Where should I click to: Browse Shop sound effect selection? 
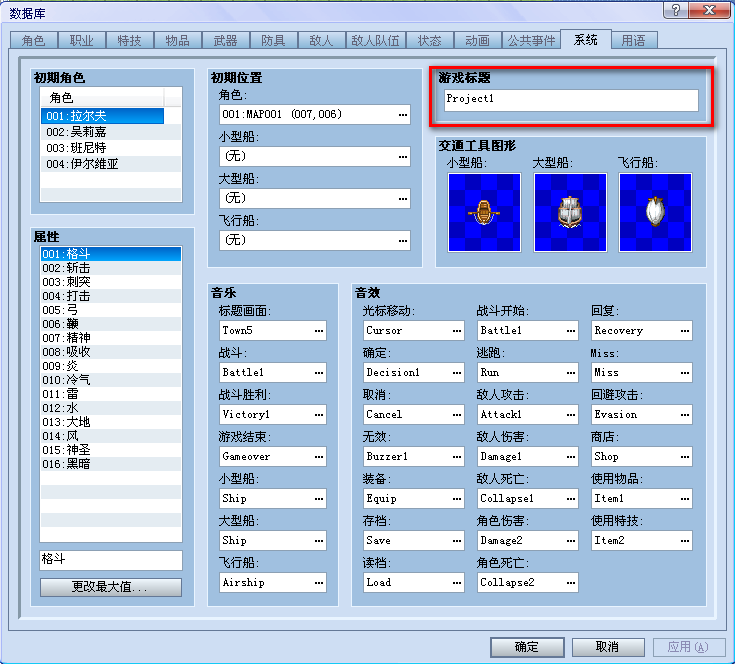click(685, 456)
